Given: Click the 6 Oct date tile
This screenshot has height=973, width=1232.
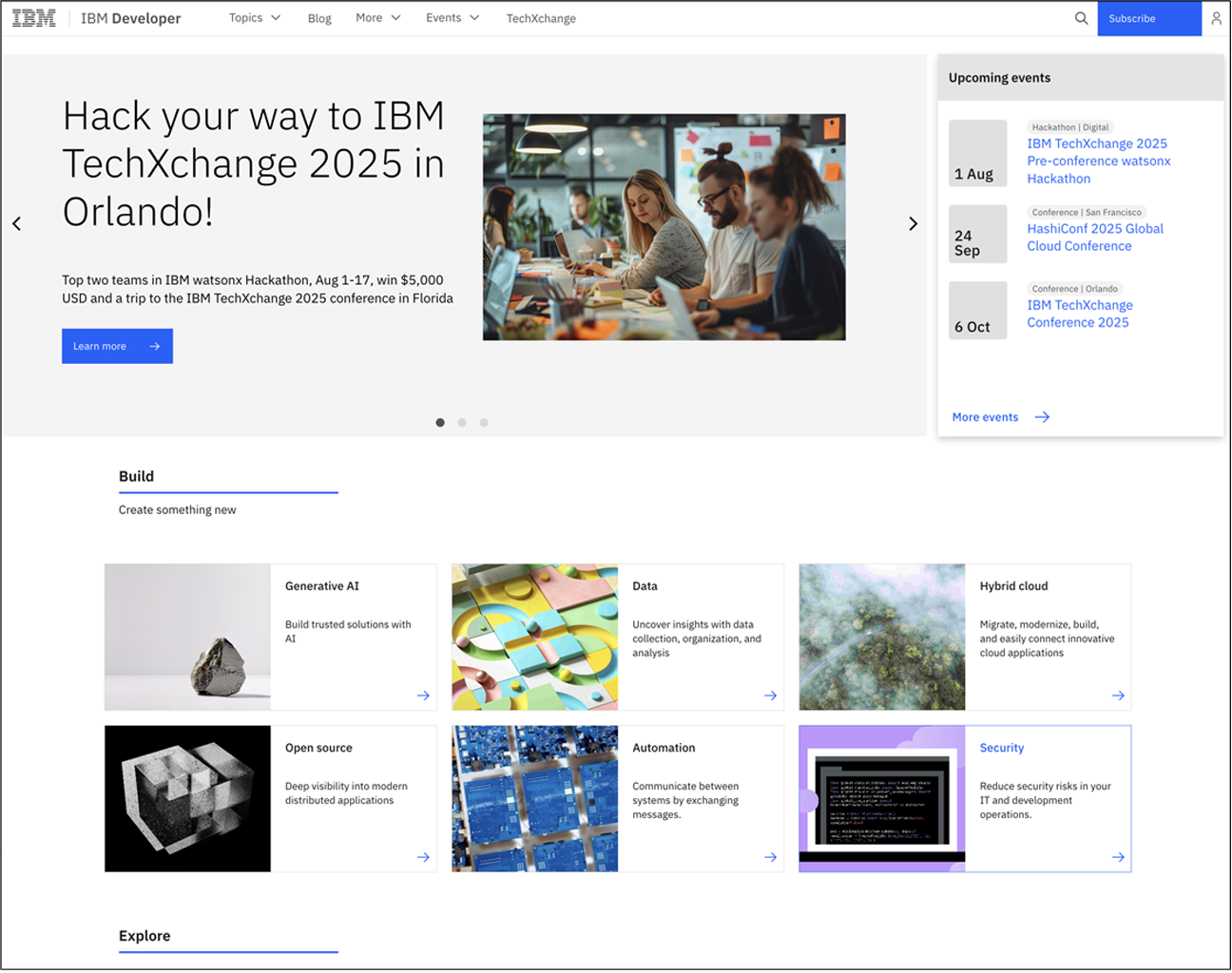Looking at the screenshot, I should (x=978, y=311).
